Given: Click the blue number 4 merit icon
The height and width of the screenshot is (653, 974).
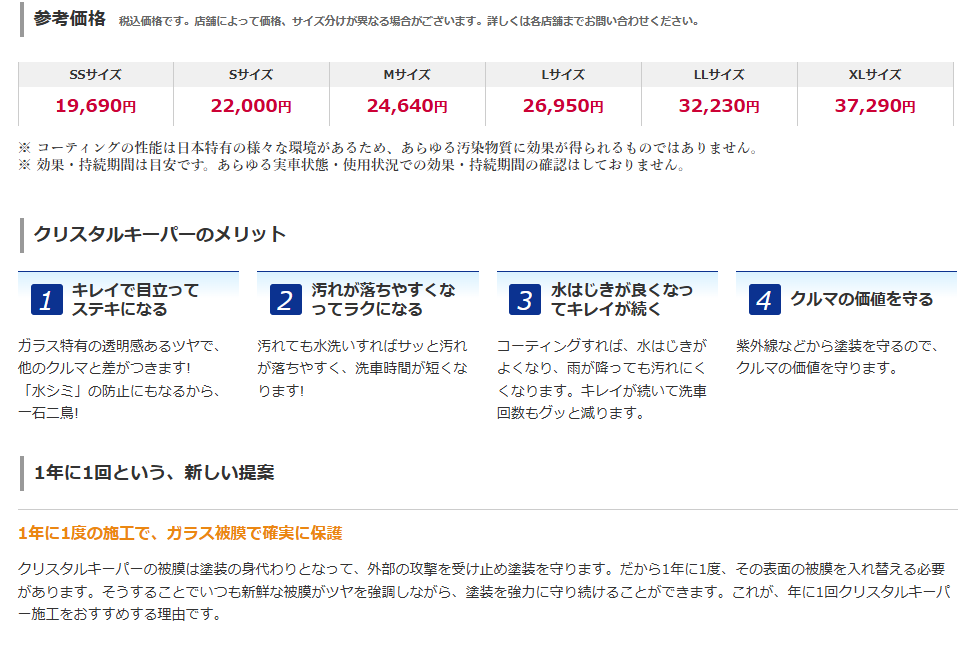Looking at the screenshot, I should [x=765, y=299].
